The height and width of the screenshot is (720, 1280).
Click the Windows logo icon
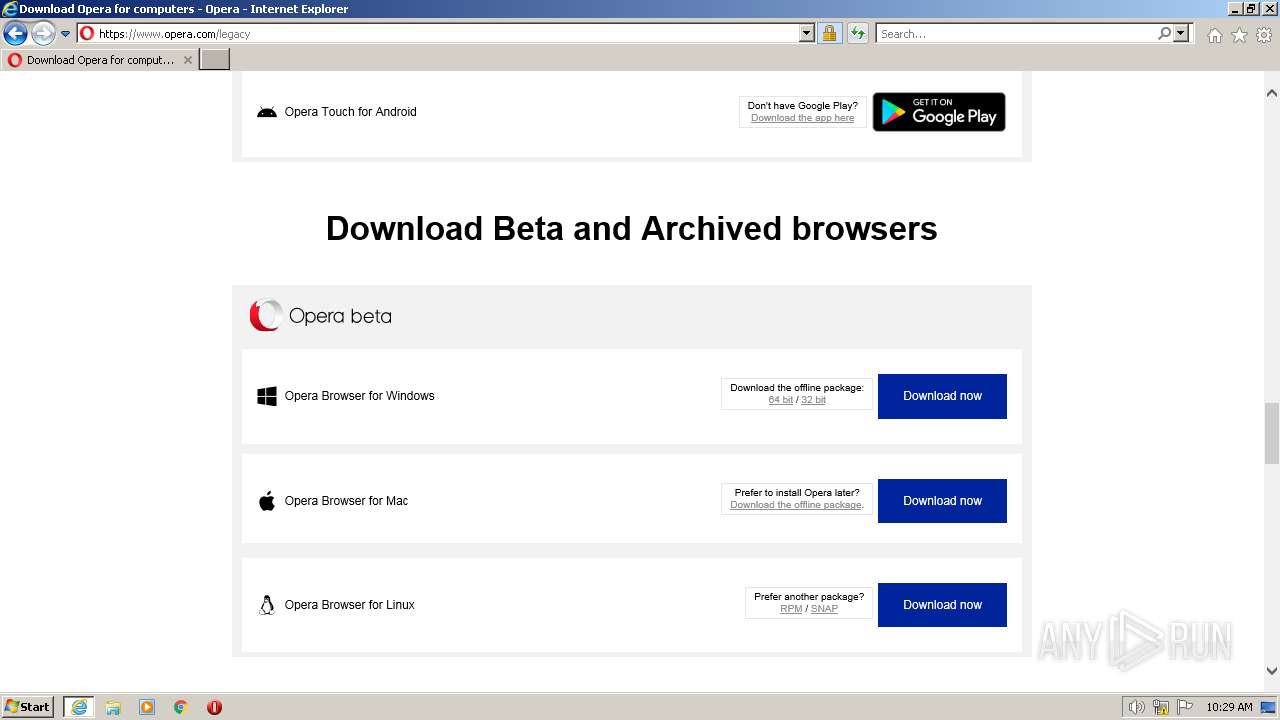pyautogui.click(x=267, y=396)
